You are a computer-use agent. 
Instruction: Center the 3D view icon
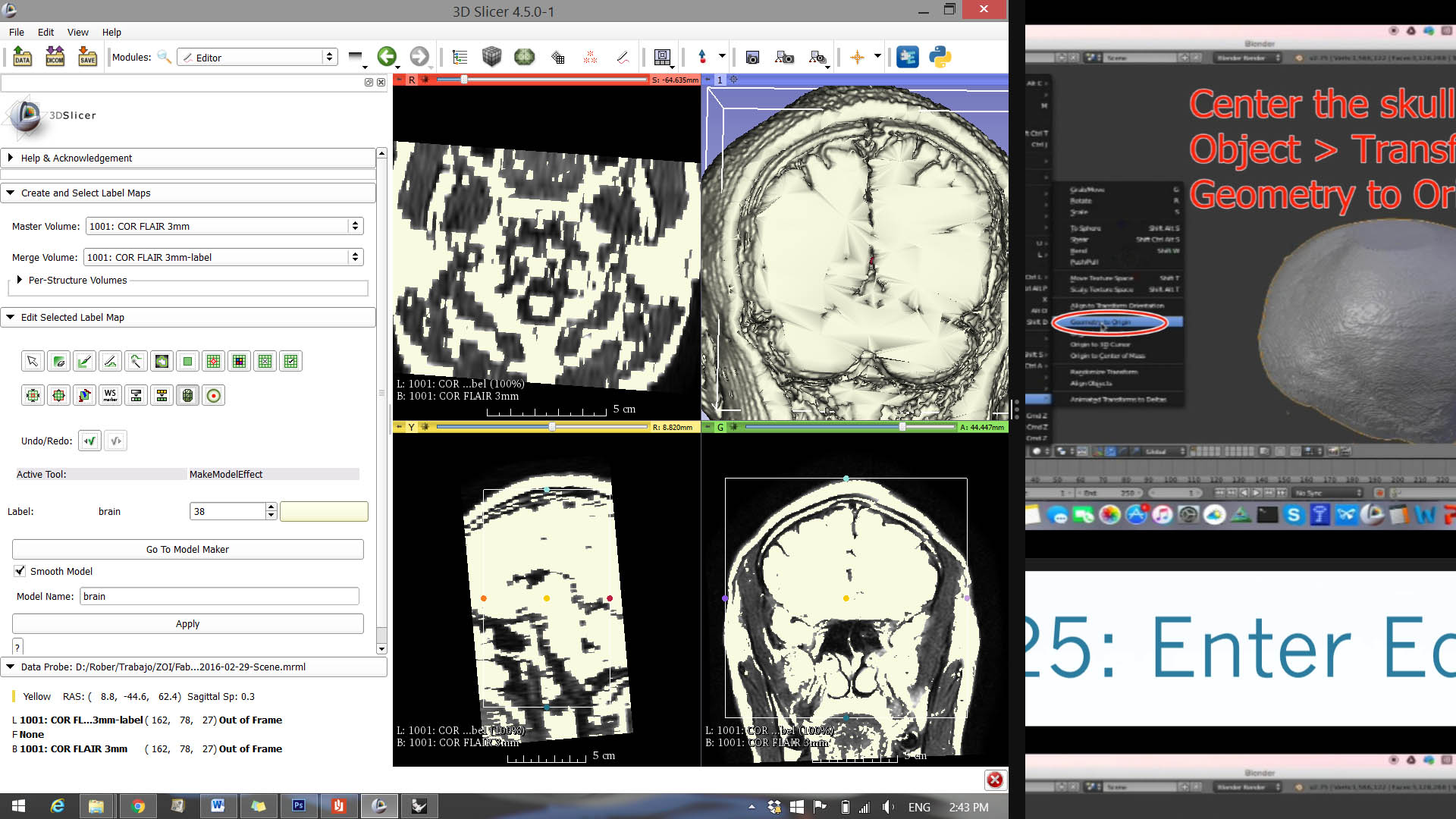click(733, 80)
